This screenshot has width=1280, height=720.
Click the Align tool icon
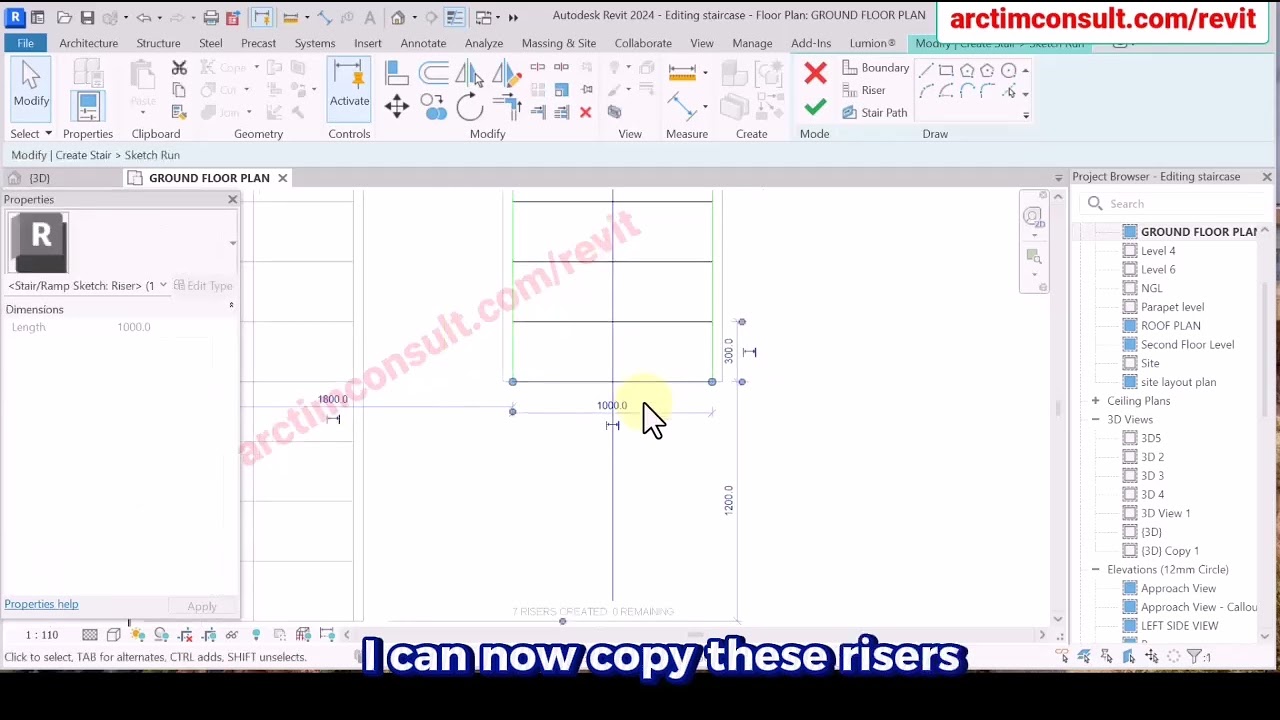click(397, 73)
